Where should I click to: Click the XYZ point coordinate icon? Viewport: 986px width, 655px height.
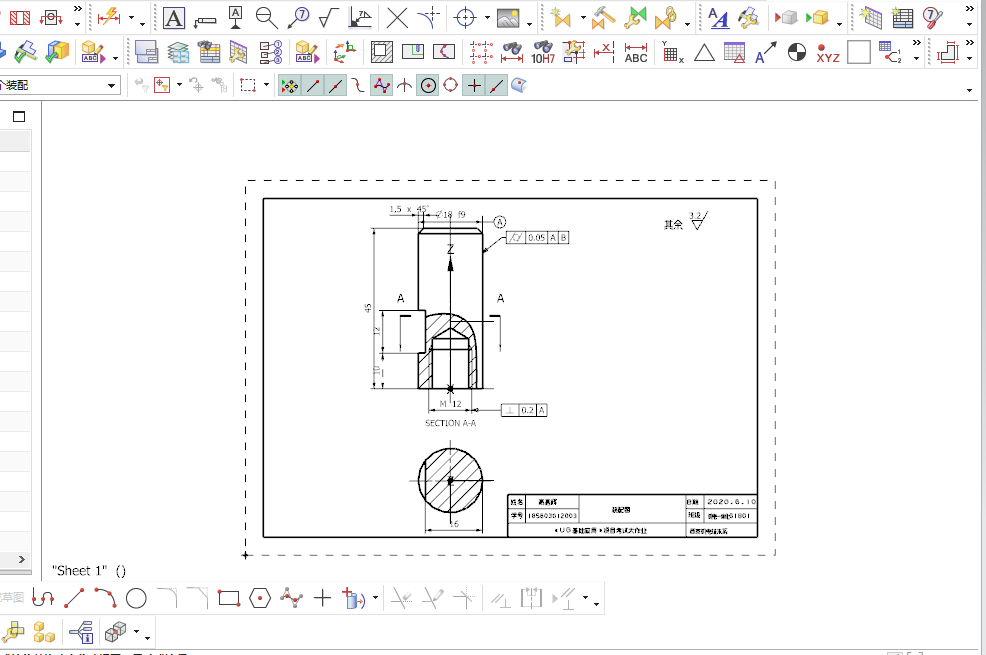pos(828,53)
